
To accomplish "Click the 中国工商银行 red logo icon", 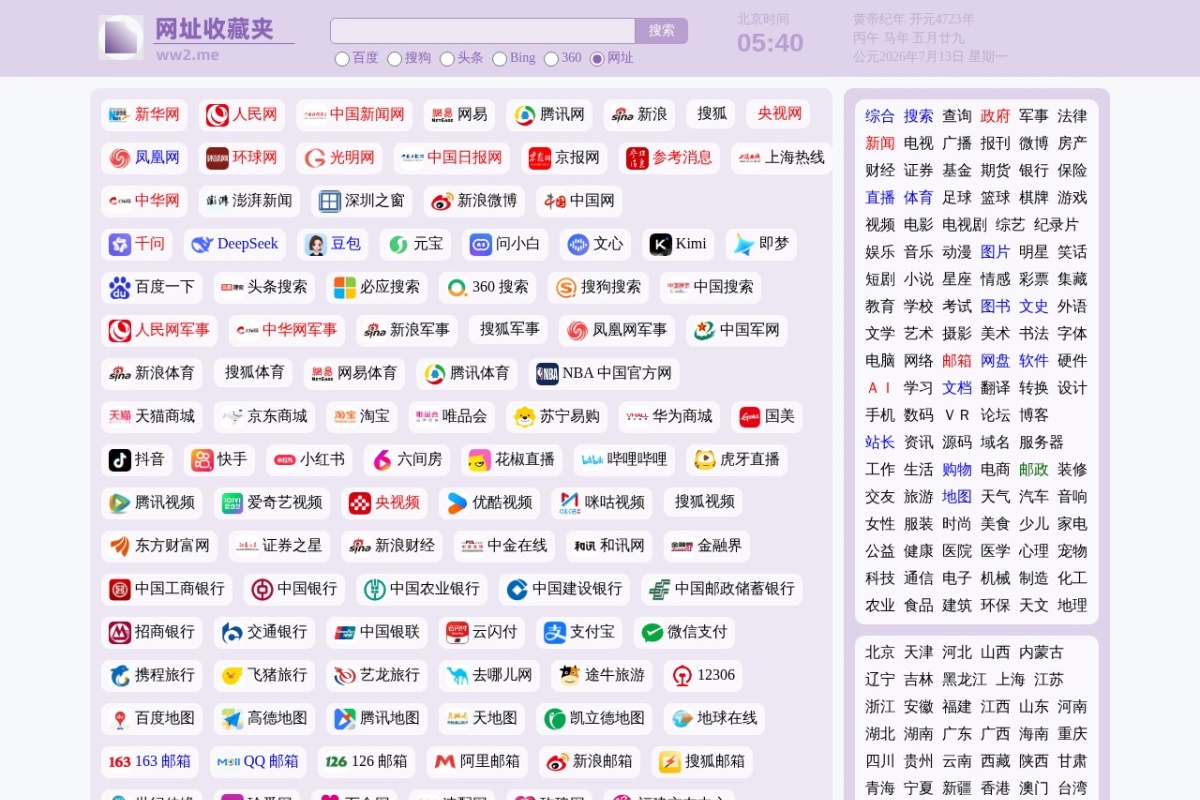I will point(120,589).
